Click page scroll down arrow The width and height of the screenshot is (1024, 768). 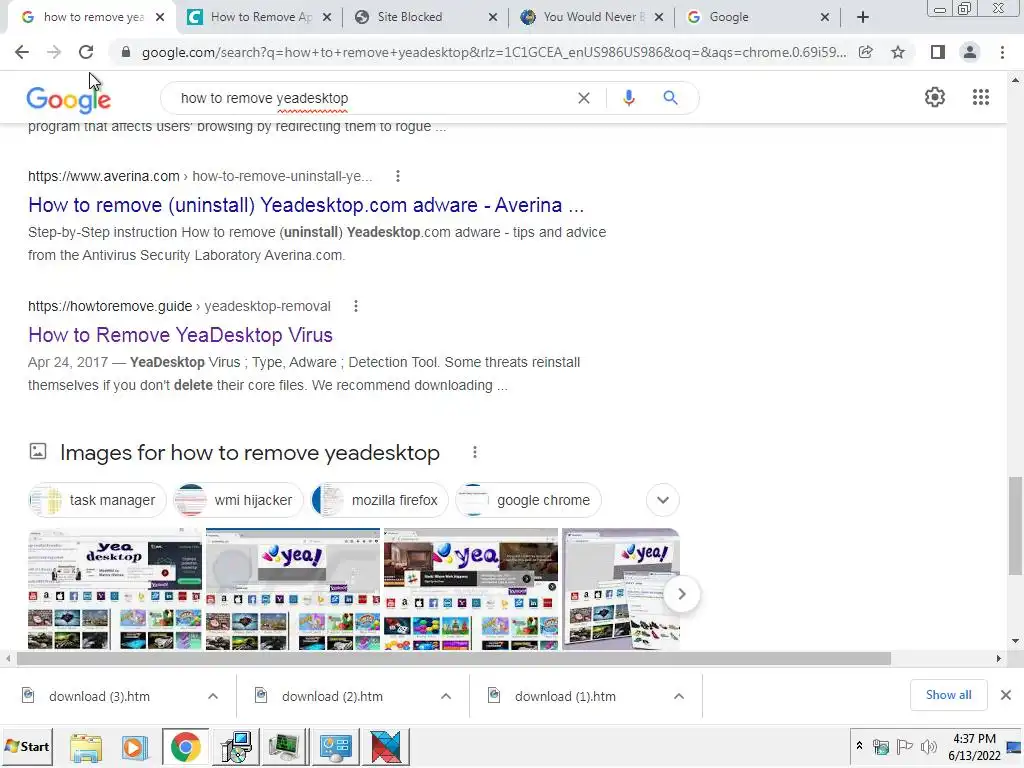1014,641
